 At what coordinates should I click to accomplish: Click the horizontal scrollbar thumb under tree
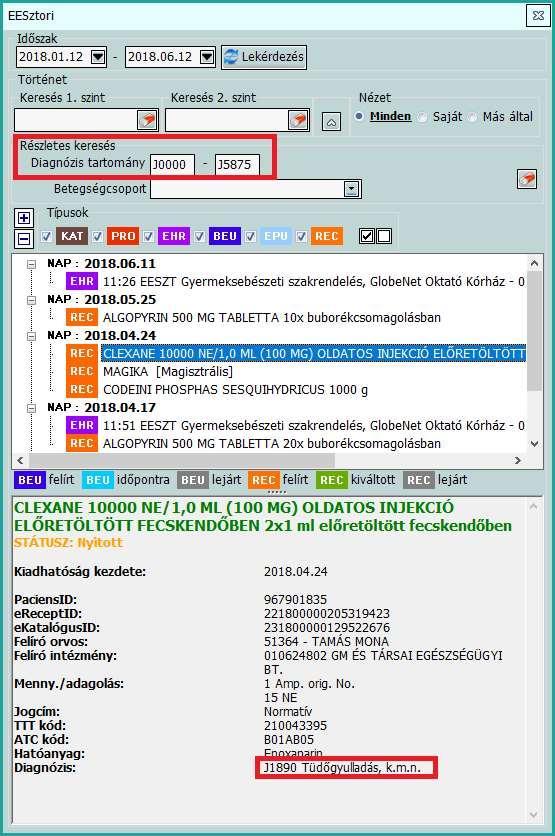(181, 460)
